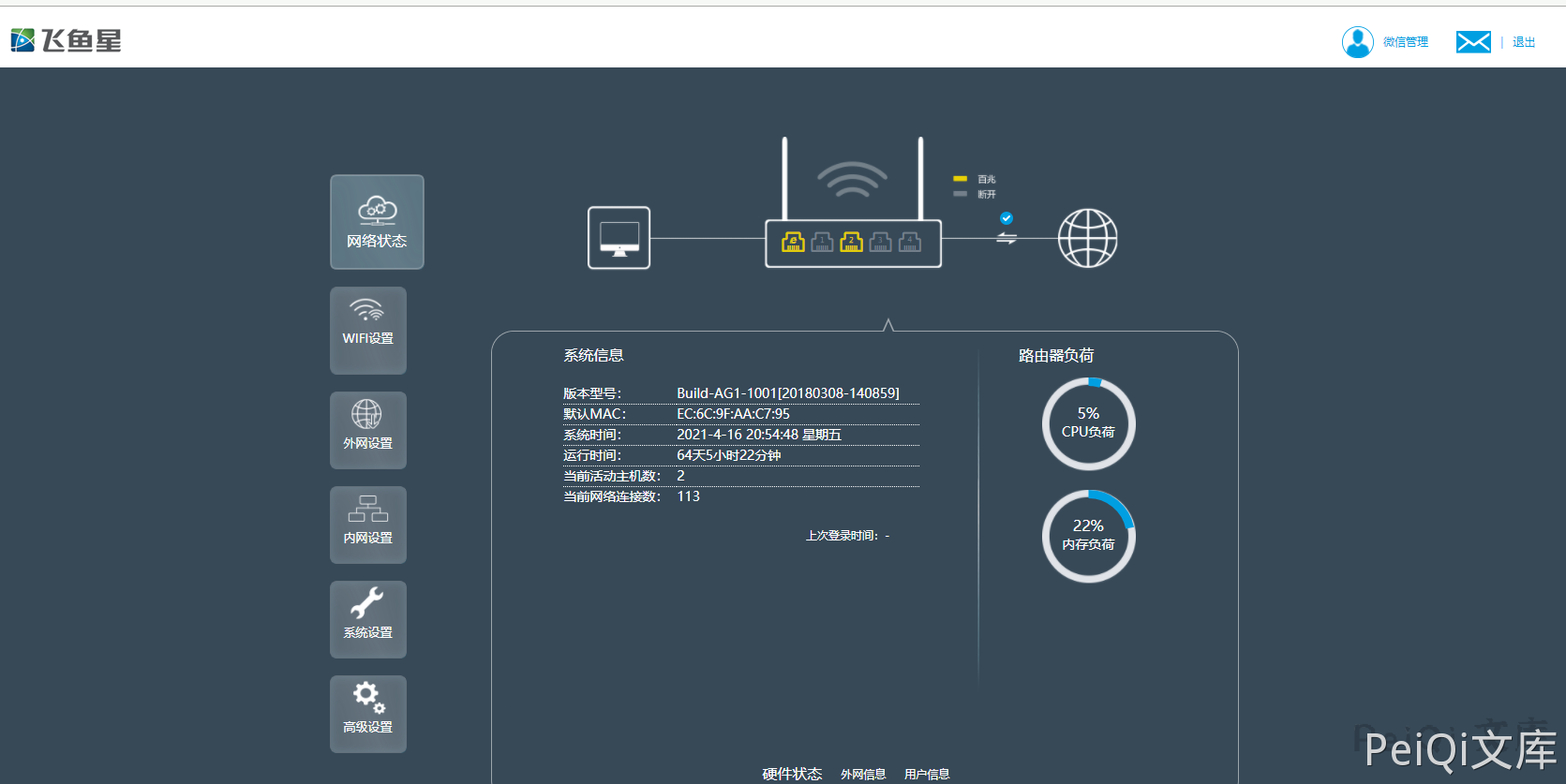This screenshot has width=1566, height=784.
Task: Click the 微信管理 link
Action: click(1406, 42)
